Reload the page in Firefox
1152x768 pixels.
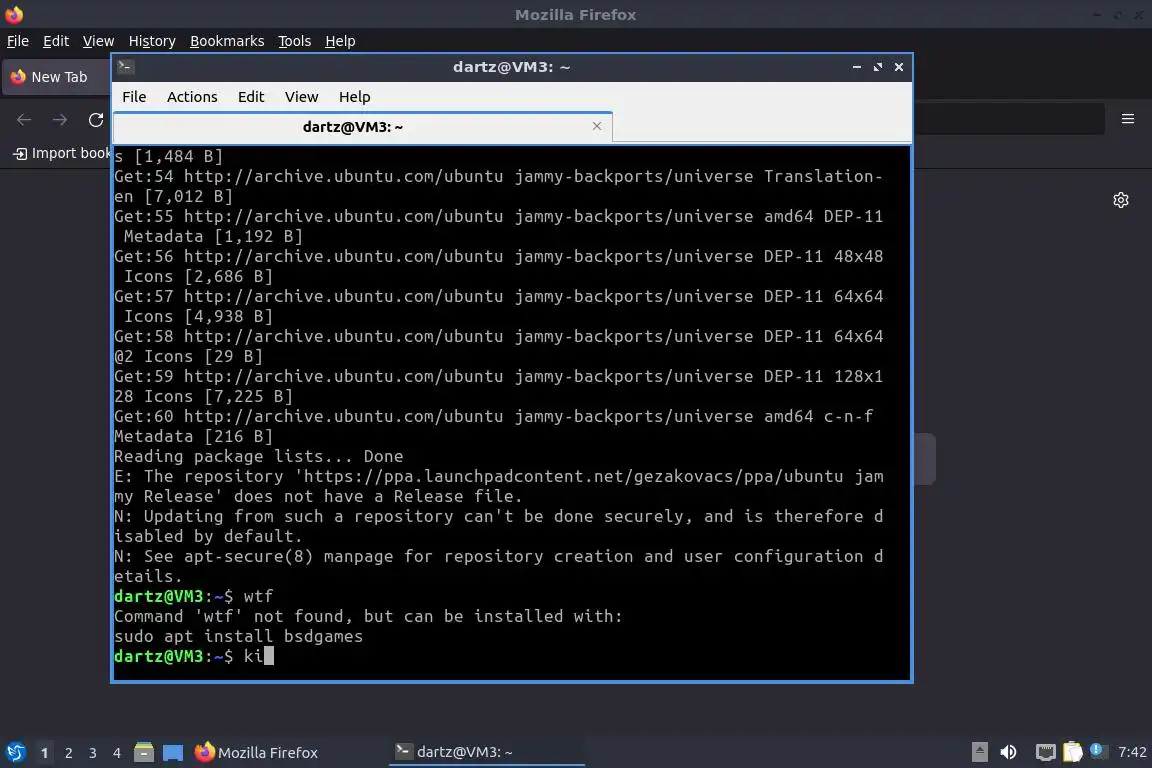[96, 120]
